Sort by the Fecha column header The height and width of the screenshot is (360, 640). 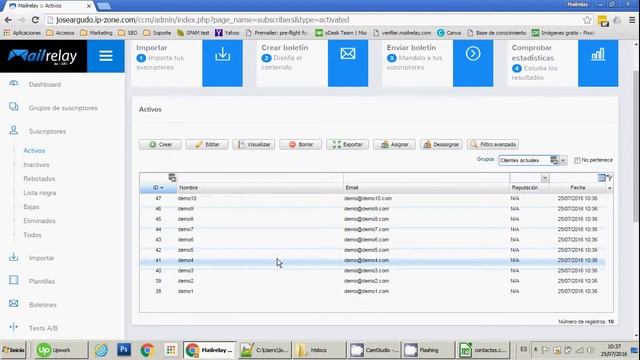578,188
